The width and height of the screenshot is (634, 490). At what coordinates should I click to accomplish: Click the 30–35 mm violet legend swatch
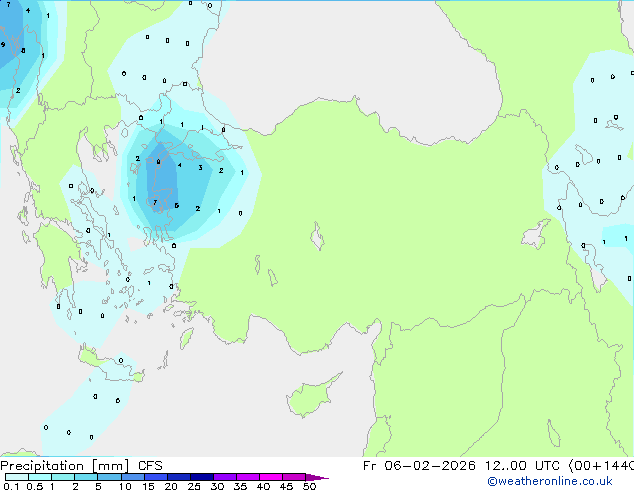click(x=225, y=477)
